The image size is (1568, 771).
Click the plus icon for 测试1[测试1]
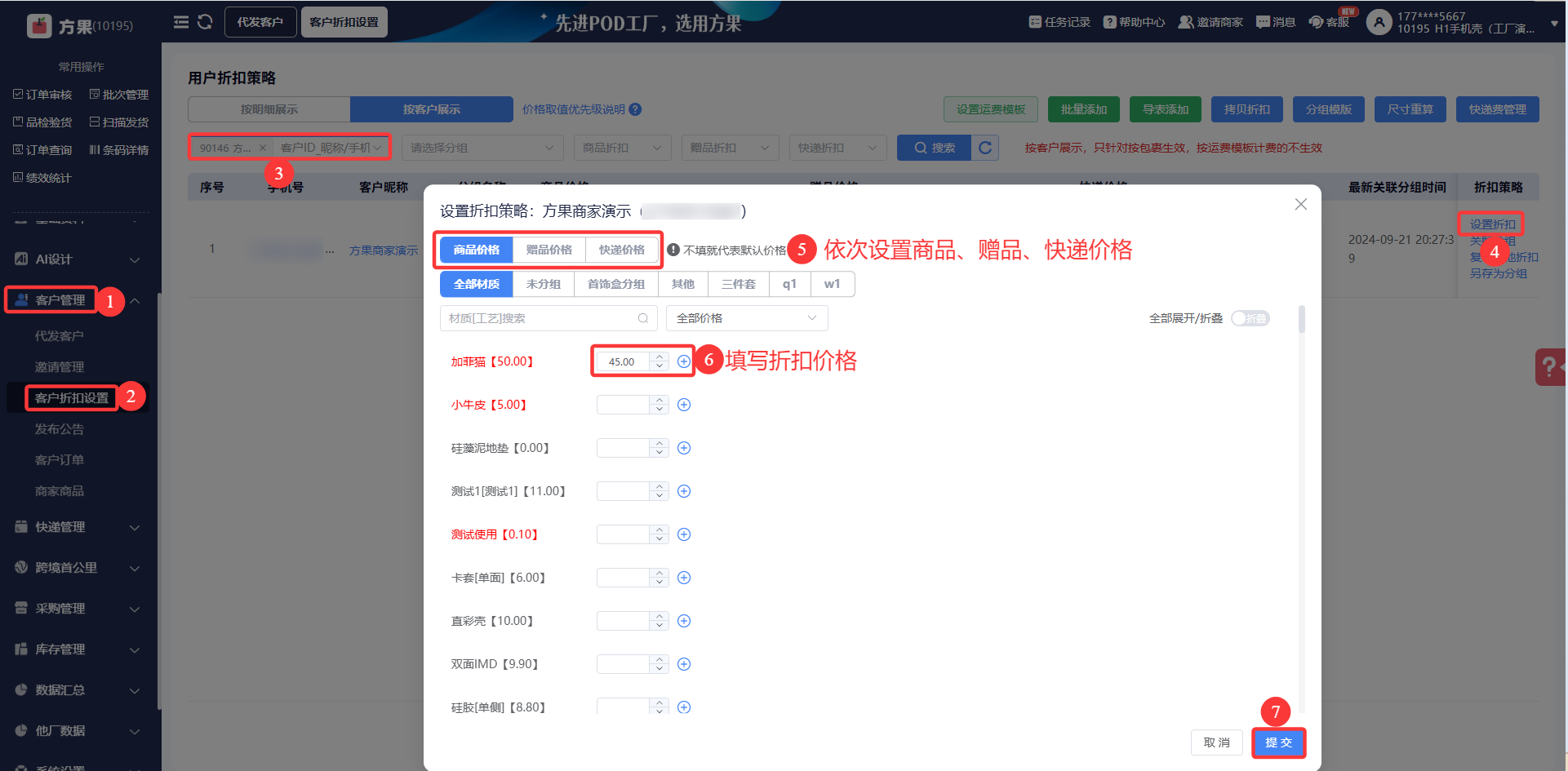[x=684, y=491]
